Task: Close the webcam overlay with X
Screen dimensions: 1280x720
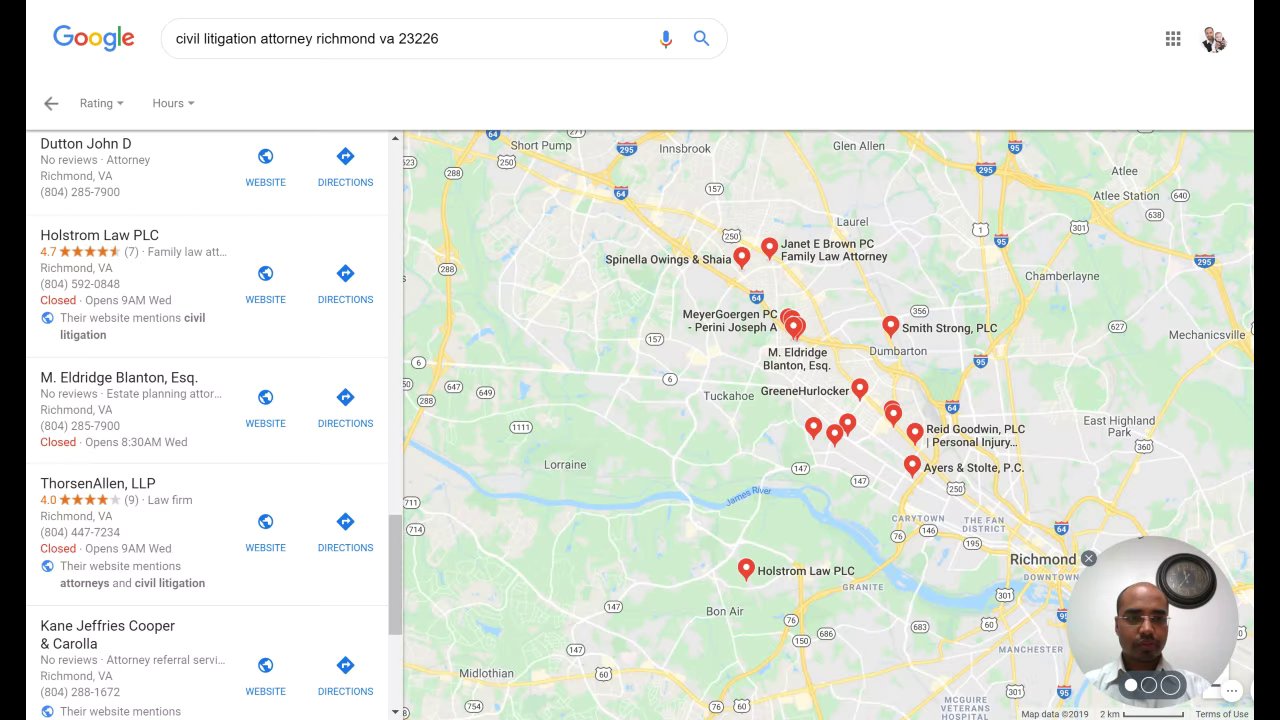Action: (x=1088, y=559)
